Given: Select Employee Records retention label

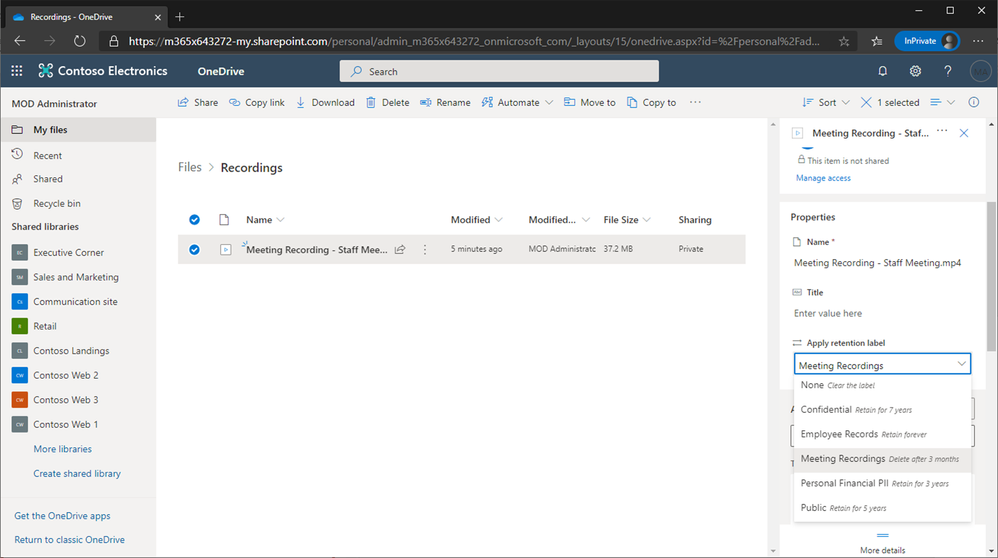Looking at the screenshot, I should coord(882,434).
